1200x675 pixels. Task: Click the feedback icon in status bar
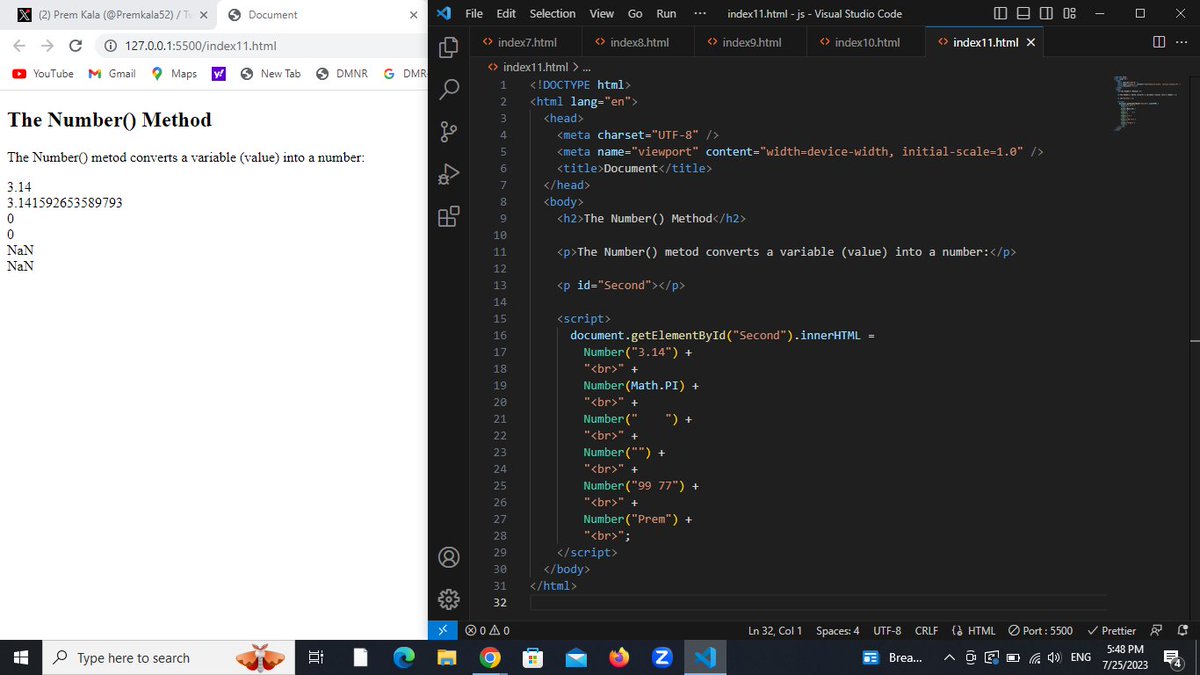tap(1156, 630)
